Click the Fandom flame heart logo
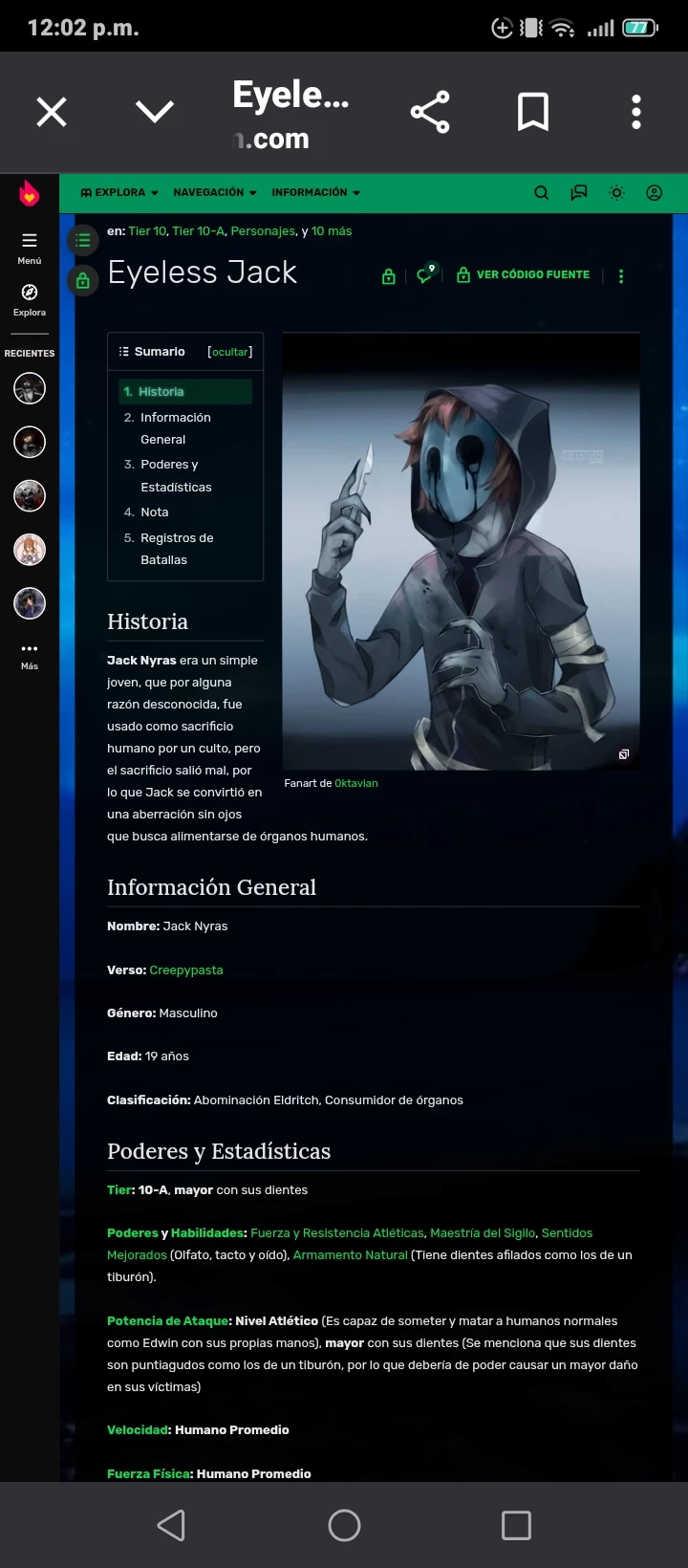 [30, 194]
